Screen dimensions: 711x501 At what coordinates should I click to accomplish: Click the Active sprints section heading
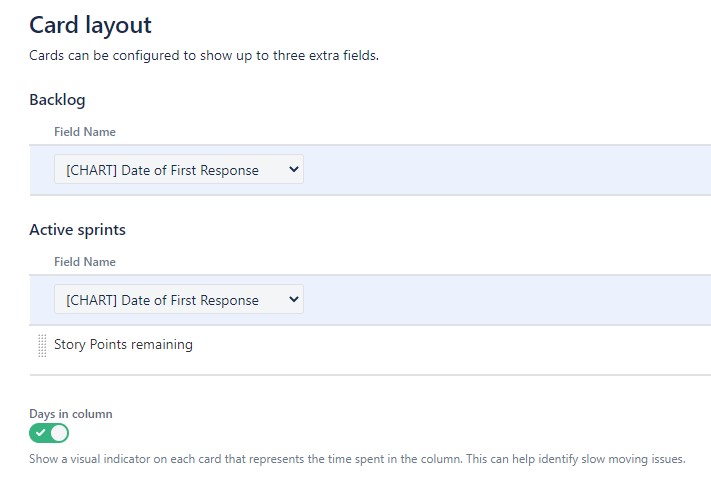click(x=77, y=230)
